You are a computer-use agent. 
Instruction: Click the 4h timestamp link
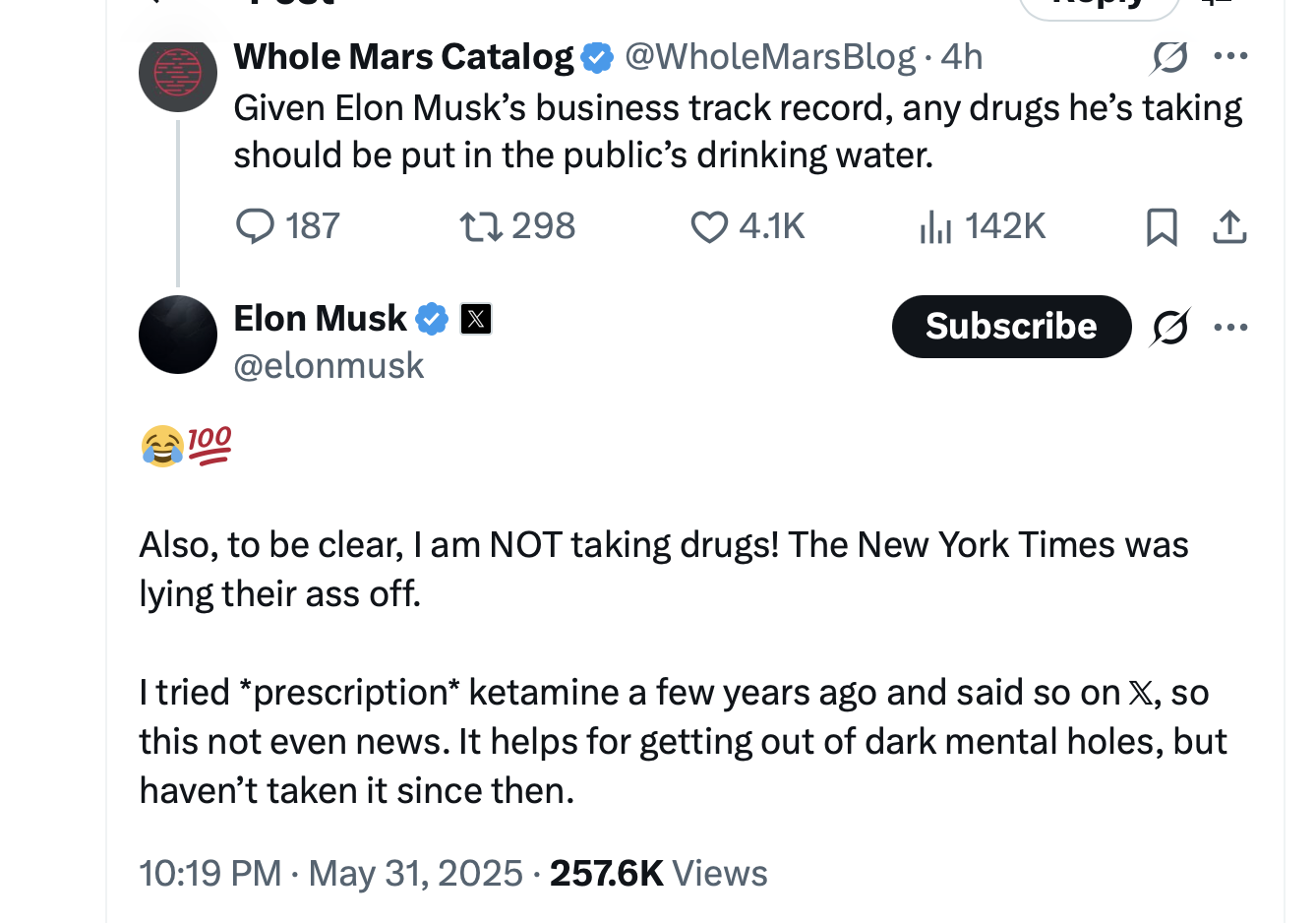(x=961, y=57)
